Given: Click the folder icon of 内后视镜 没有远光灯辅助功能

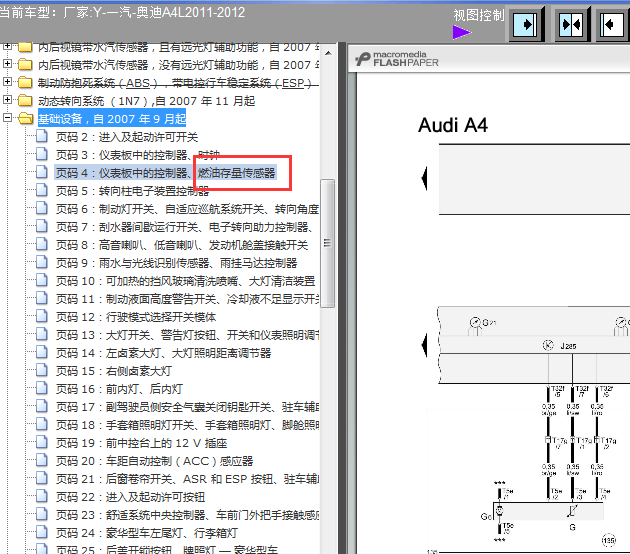Looking at the screenshot, I should [x=25, y=64].
